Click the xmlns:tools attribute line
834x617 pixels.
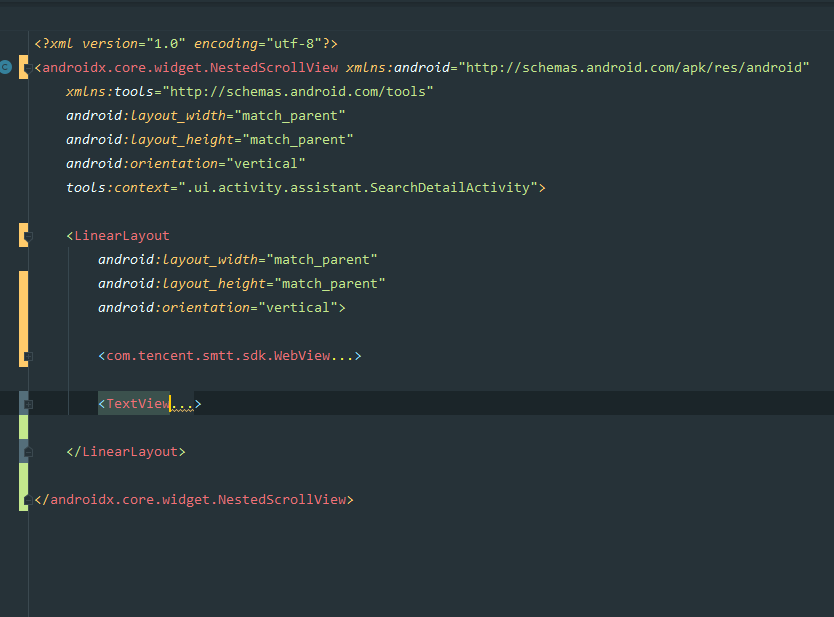[x=249, y=91]
